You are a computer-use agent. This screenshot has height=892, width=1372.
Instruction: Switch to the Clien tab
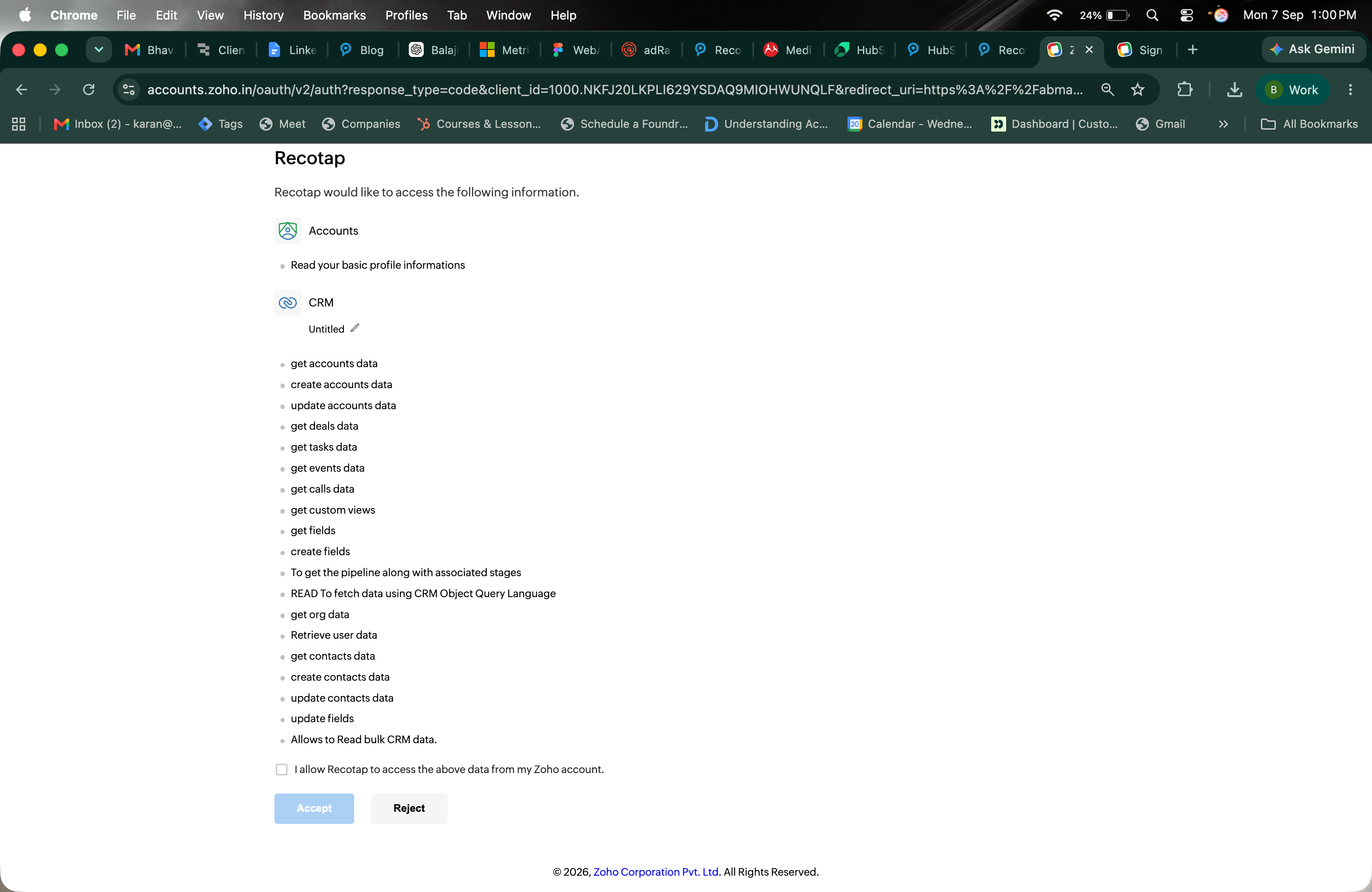(221, 49)
